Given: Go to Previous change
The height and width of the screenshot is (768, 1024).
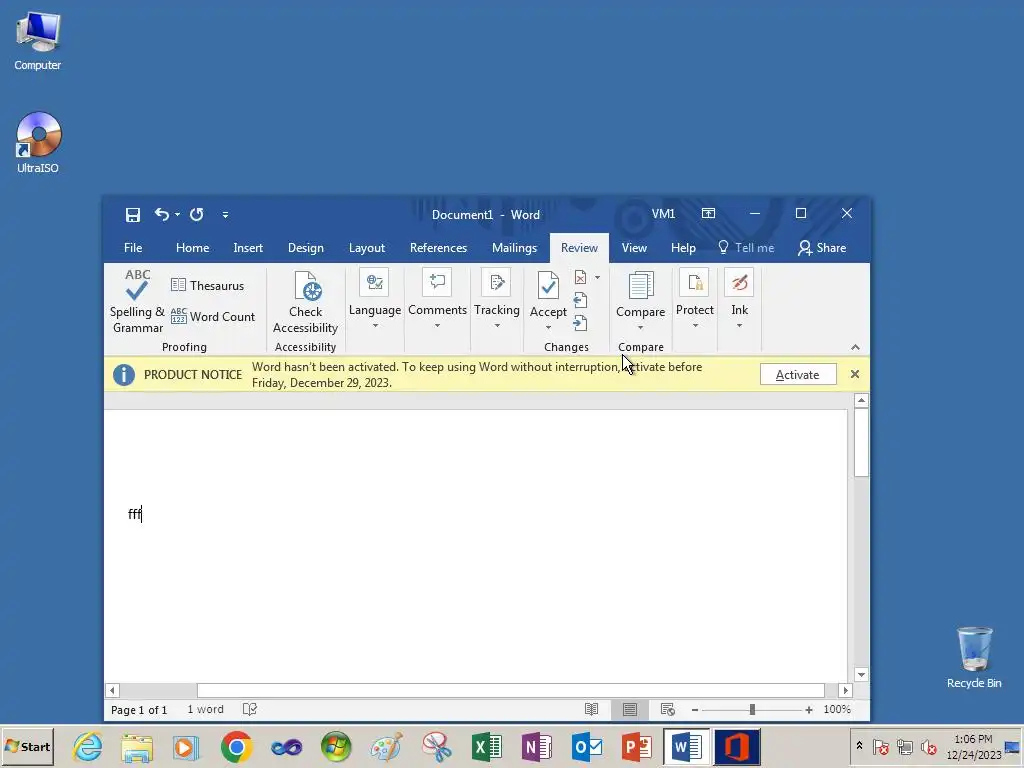Looking at the screenshot, I should point(581,300).
